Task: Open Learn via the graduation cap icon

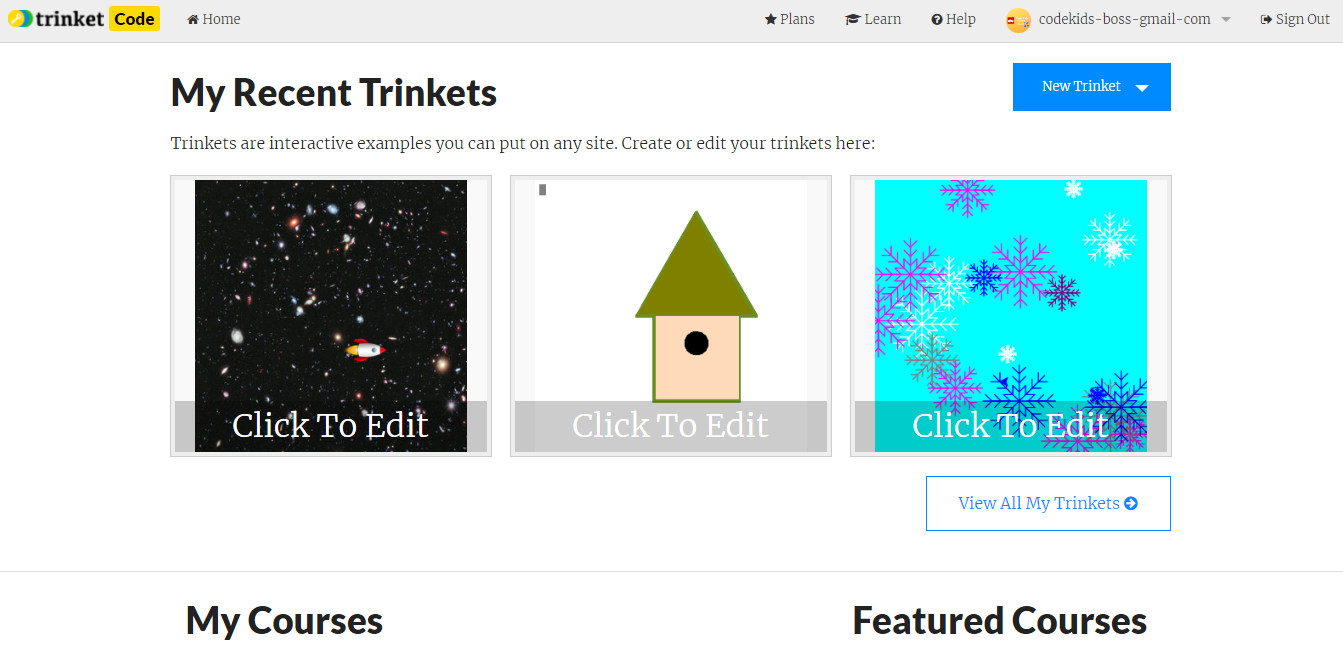Action: tap(853, 19)
